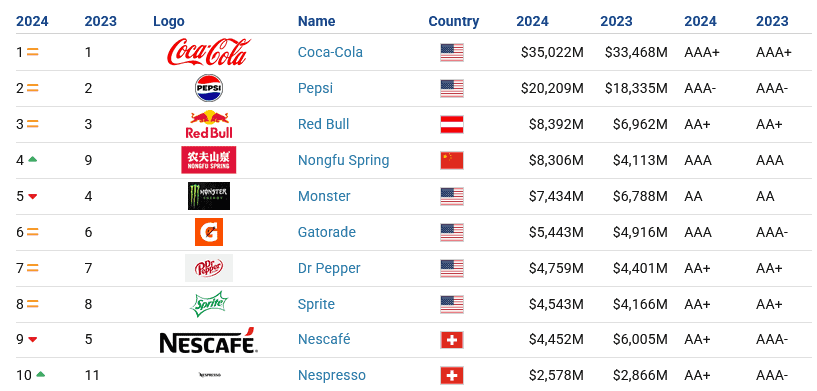Open the Nongfu Spring name link
Screen dimensions: 817x391
[343, 160]
